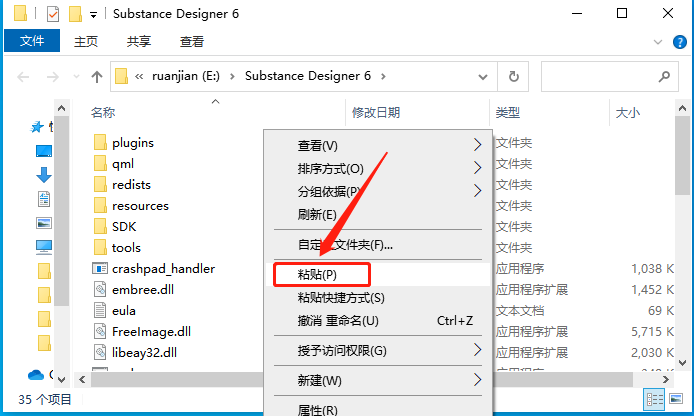Sort by the 类型 column header
Viewport: 694px width, 416px height.
508,112
